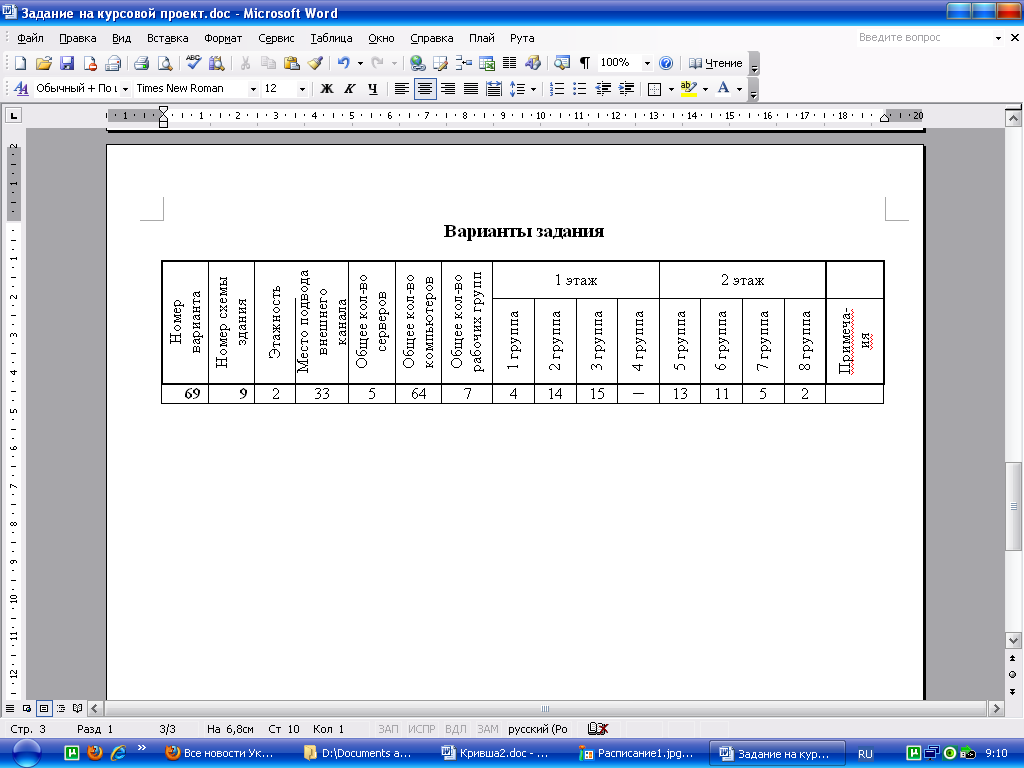Expand the borders dropdown arrow
The height and width of the screenshot is (768, 1024).
coord(671,89)
